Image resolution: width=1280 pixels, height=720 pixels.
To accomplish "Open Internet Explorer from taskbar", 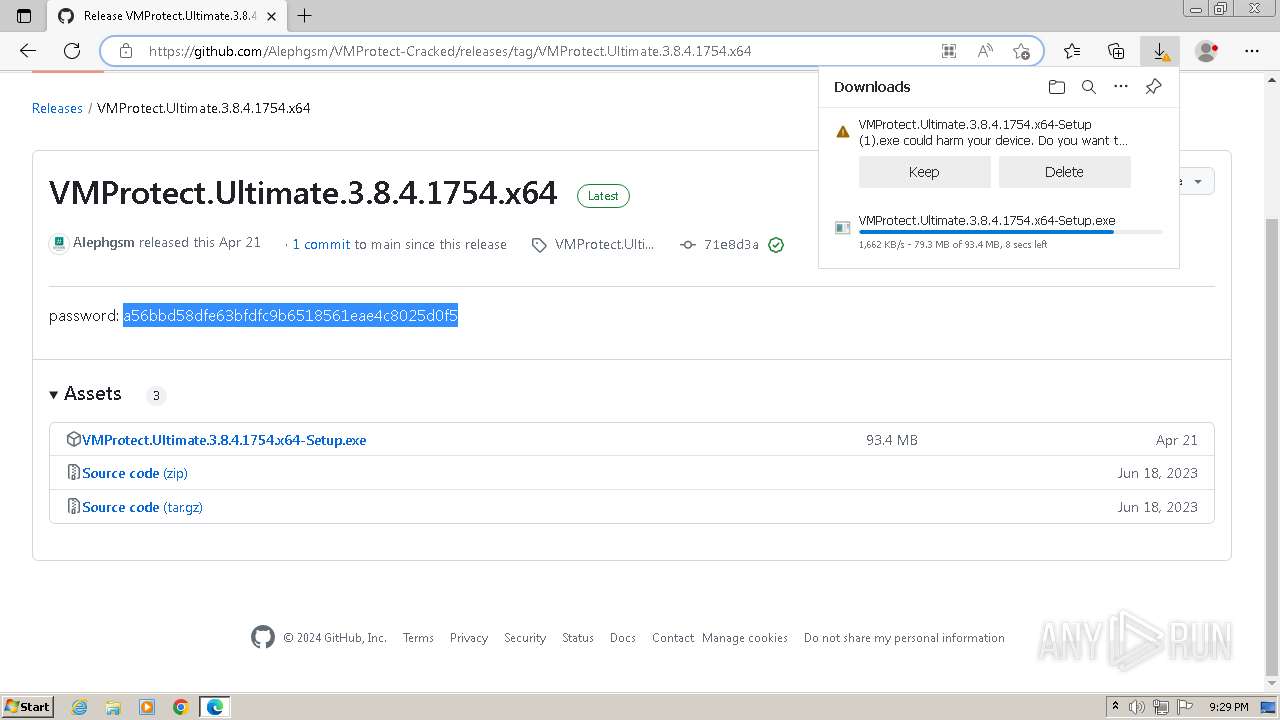I will click(x=79, y=707).
